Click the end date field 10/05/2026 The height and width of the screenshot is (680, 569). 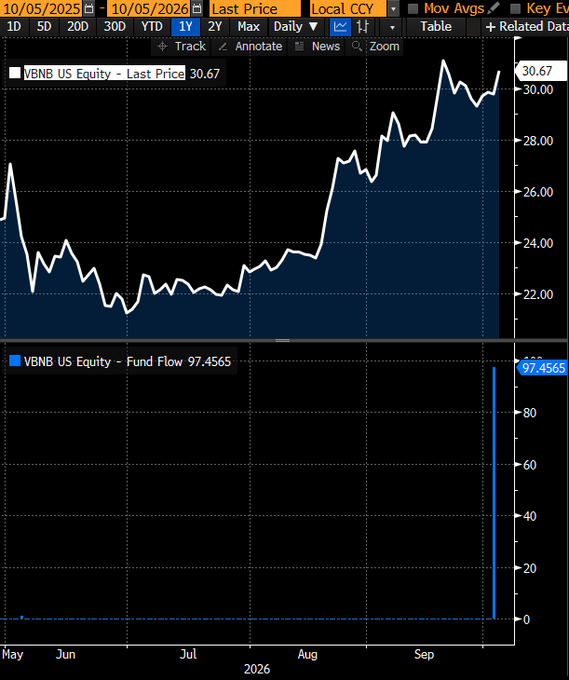[x=150, y=9]
